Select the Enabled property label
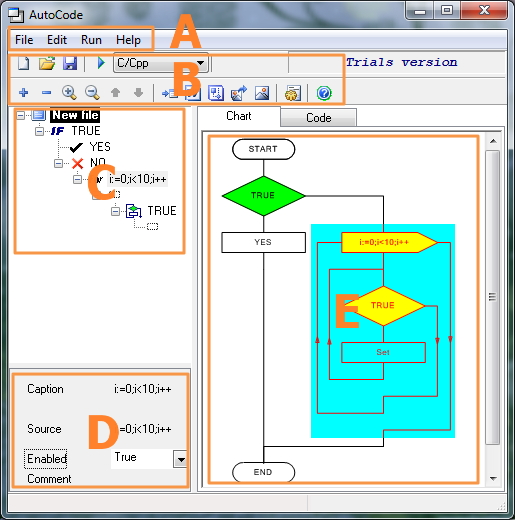This screenshot has height=520, width=515. pyautogui.click(x=46, y=459)
